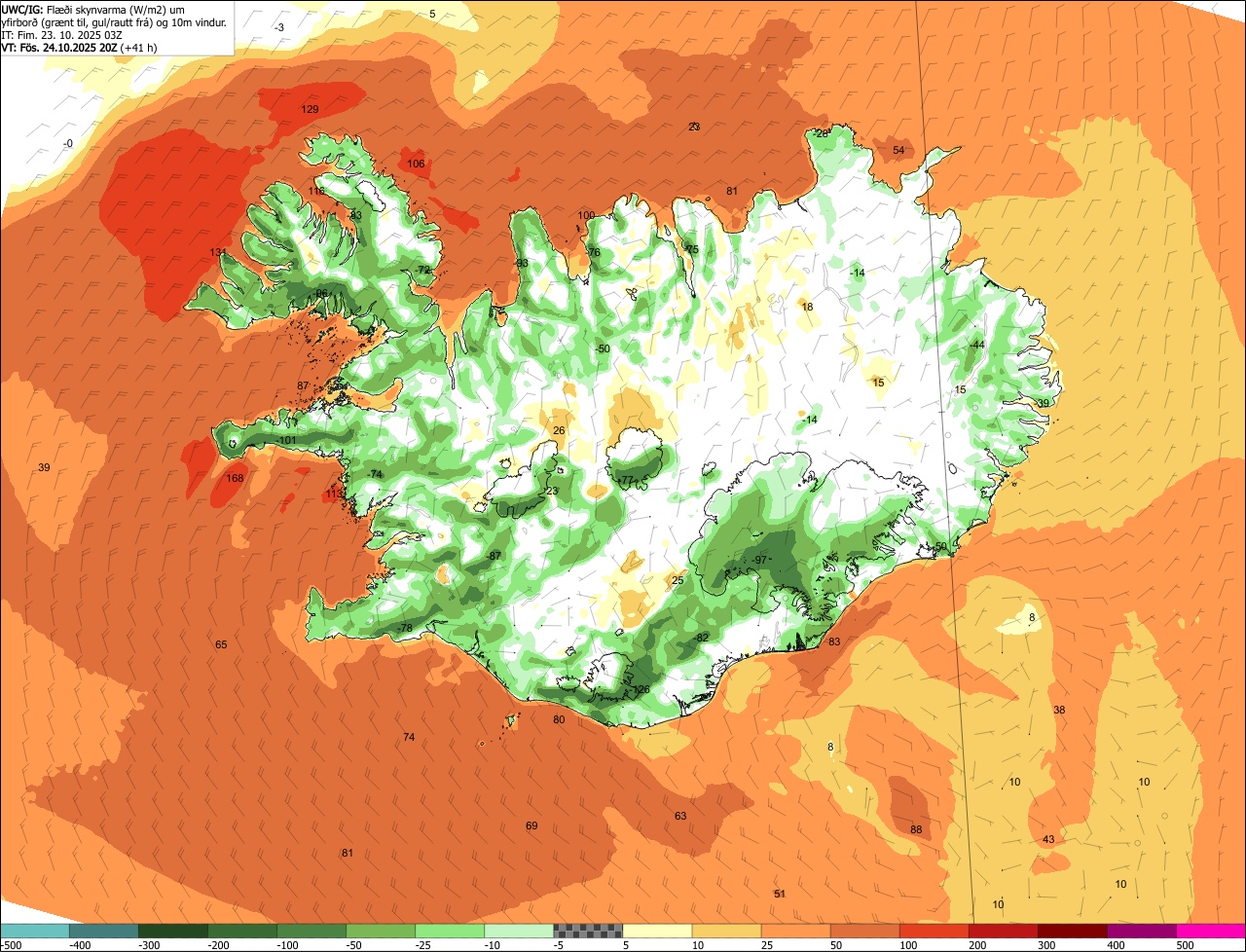Click the 74 value on the map
Viewport: 1246px width, 952px height.
pos(409,737)
